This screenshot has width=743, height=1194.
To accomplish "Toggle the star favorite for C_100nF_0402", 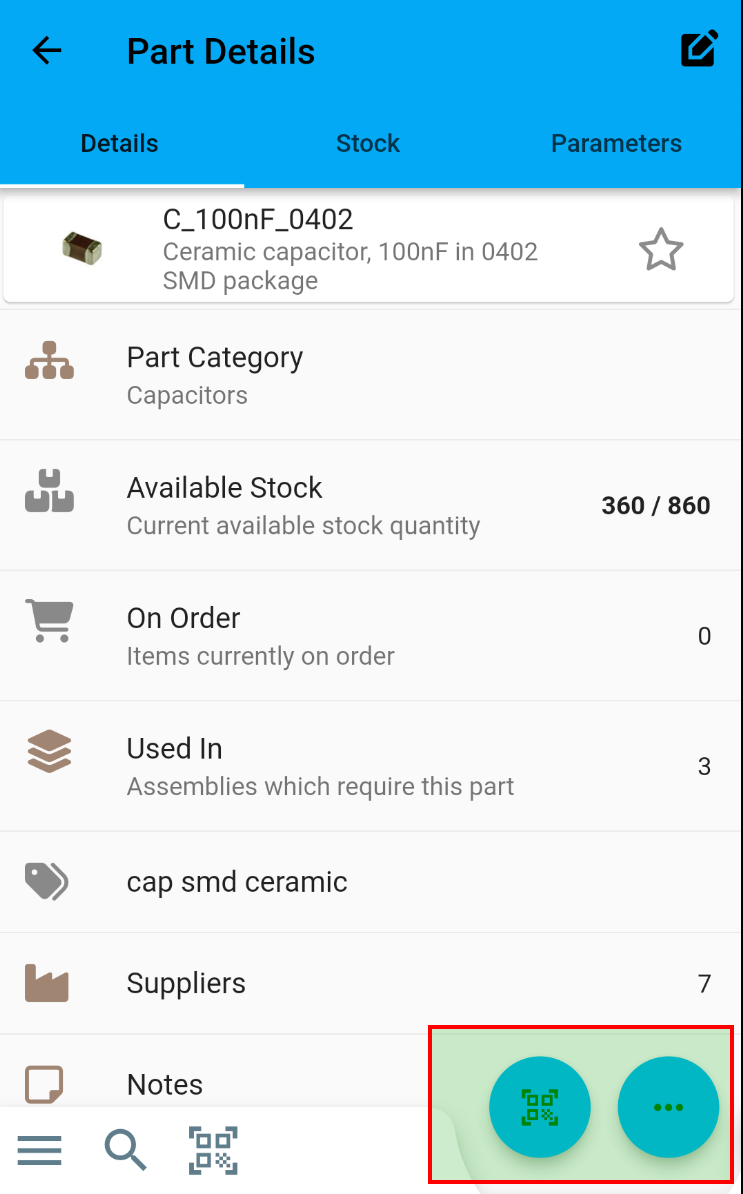I will pyautogui.click(x=661, y=250).
